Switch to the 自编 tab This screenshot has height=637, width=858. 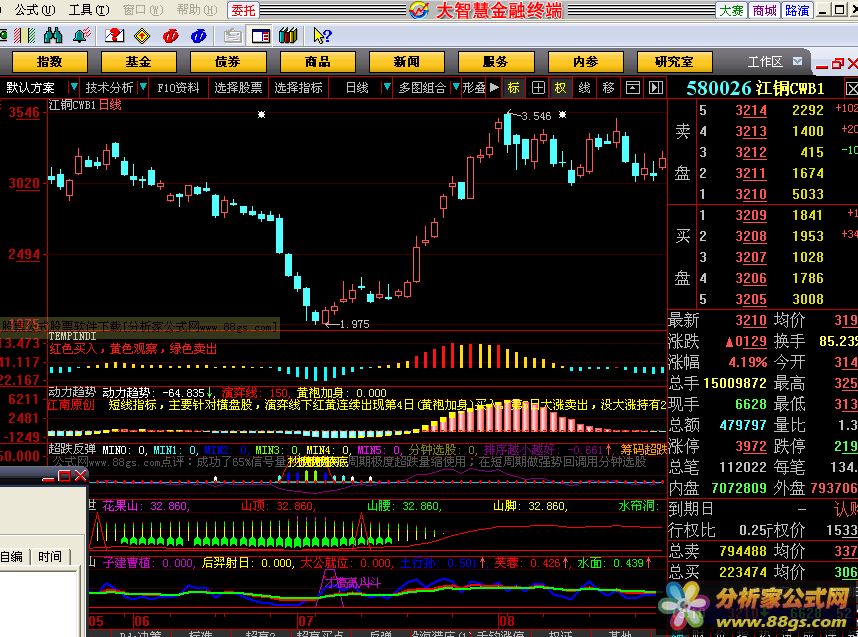coord(12,557)
